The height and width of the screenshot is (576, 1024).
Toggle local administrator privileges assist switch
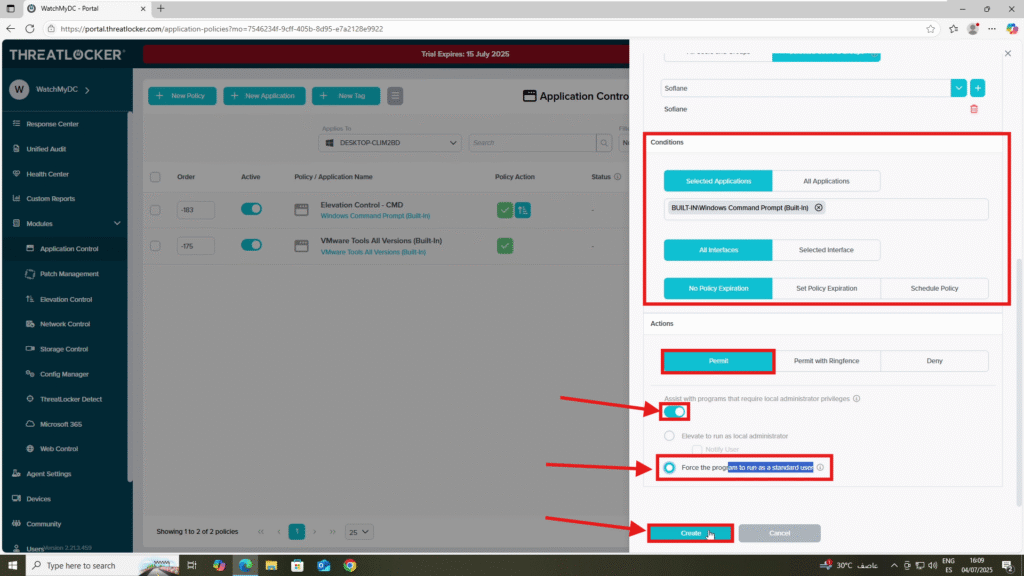(x=675, y=412)
